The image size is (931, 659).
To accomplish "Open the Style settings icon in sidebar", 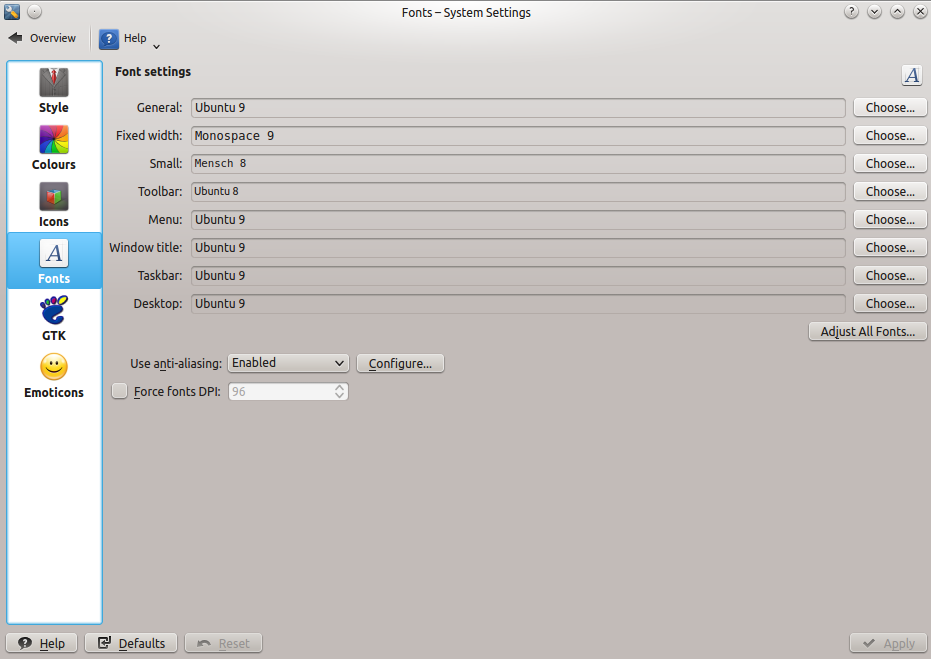I will point(53,91).
